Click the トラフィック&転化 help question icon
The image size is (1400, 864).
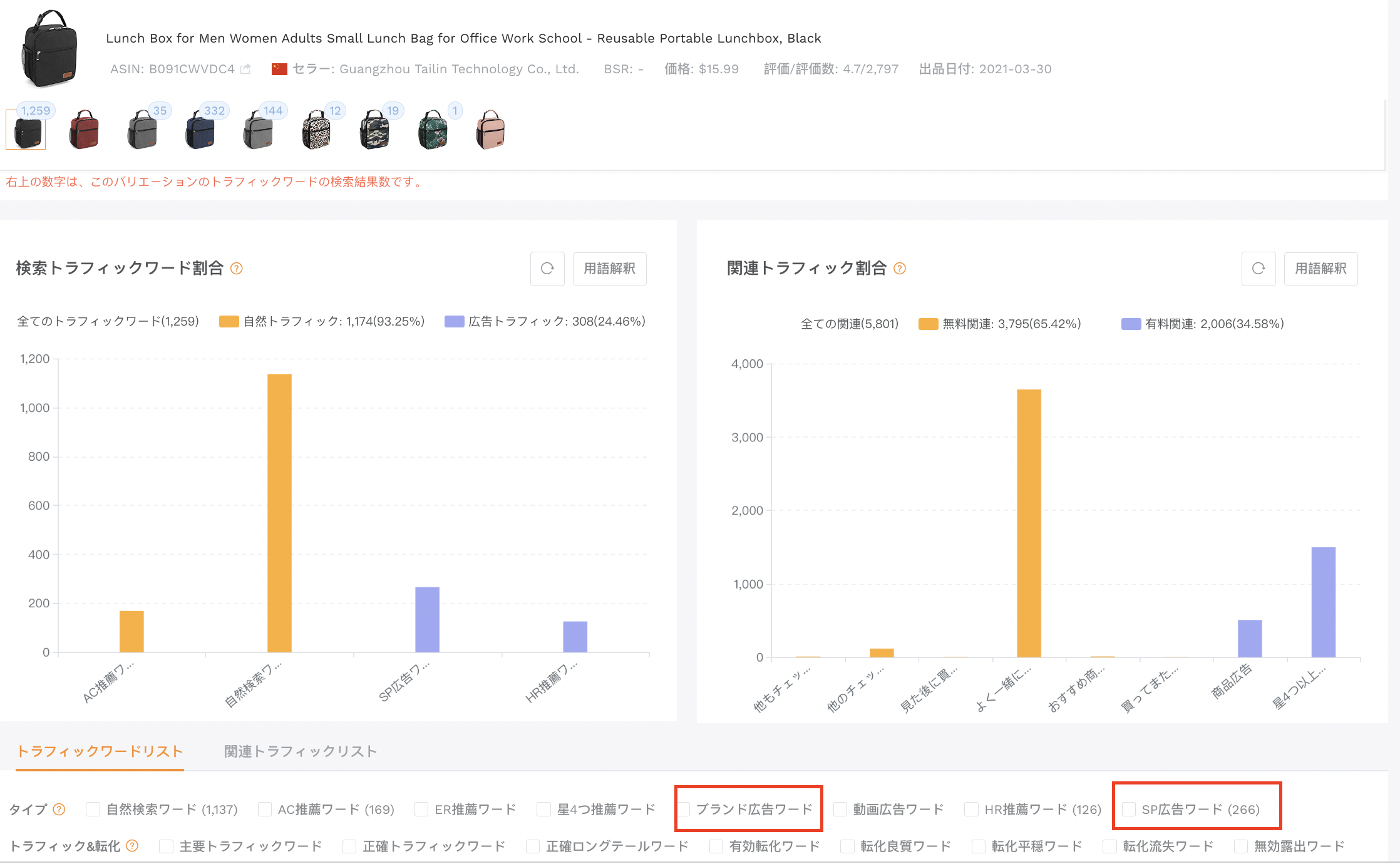click(x=132, y=846)
